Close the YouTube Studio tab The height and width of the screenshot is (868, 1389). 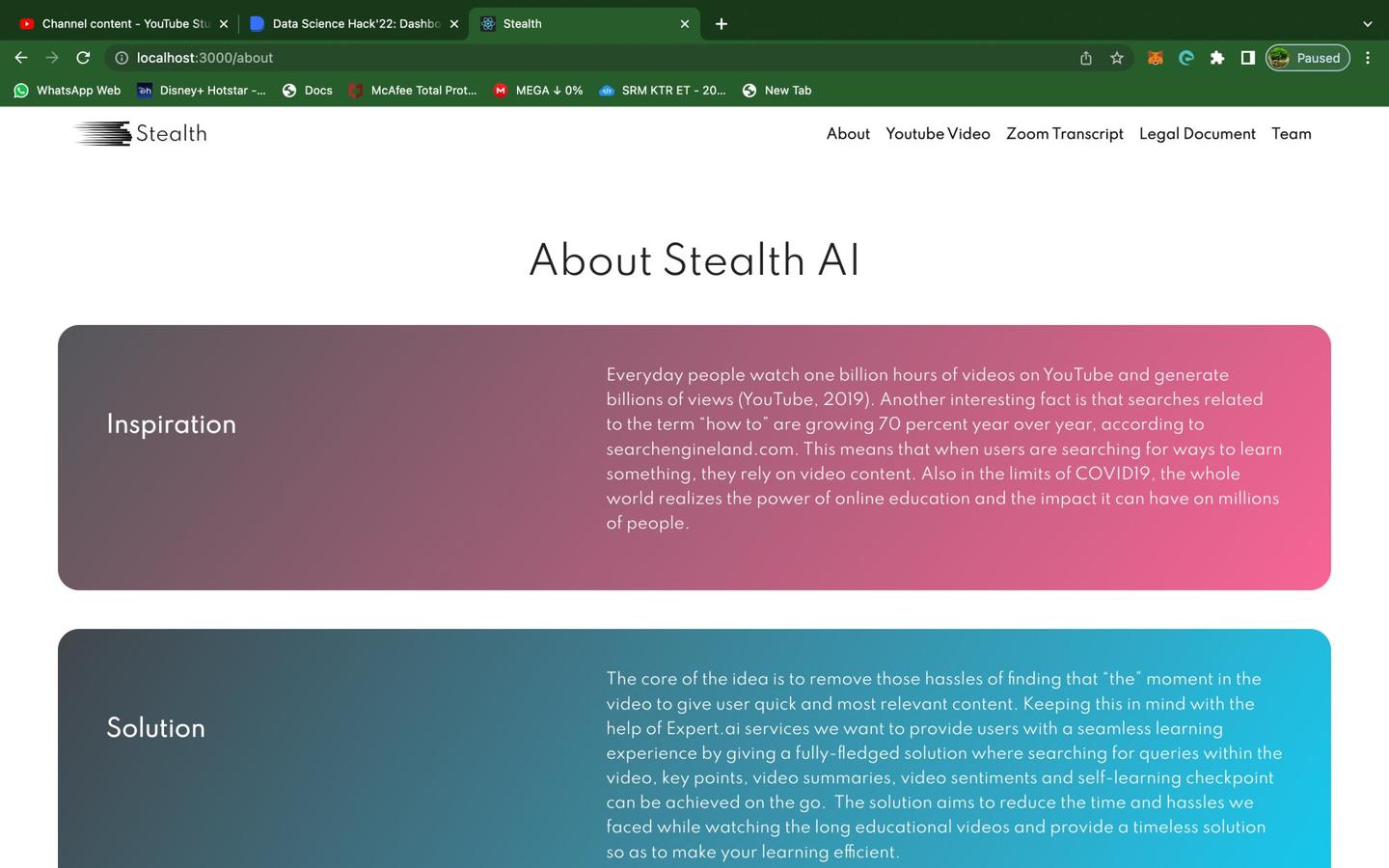(224, 23)
